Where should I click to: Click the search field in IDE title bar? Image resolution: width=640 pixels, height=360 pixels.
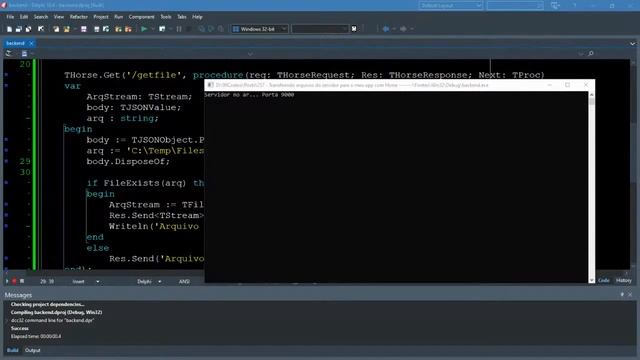515,5
